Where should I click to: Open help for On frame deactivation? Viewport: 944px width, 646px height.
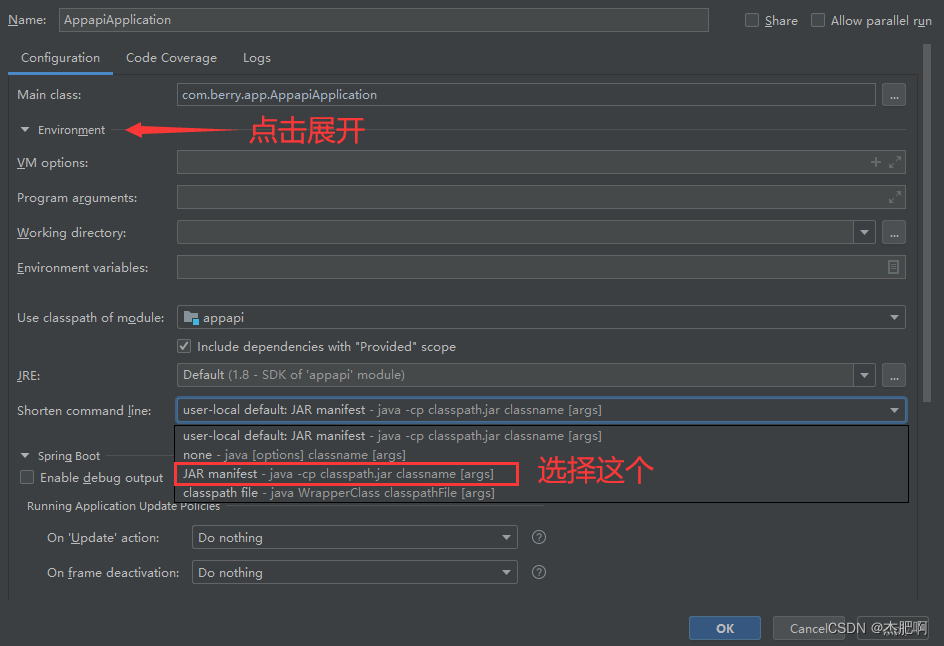[539, 572]
